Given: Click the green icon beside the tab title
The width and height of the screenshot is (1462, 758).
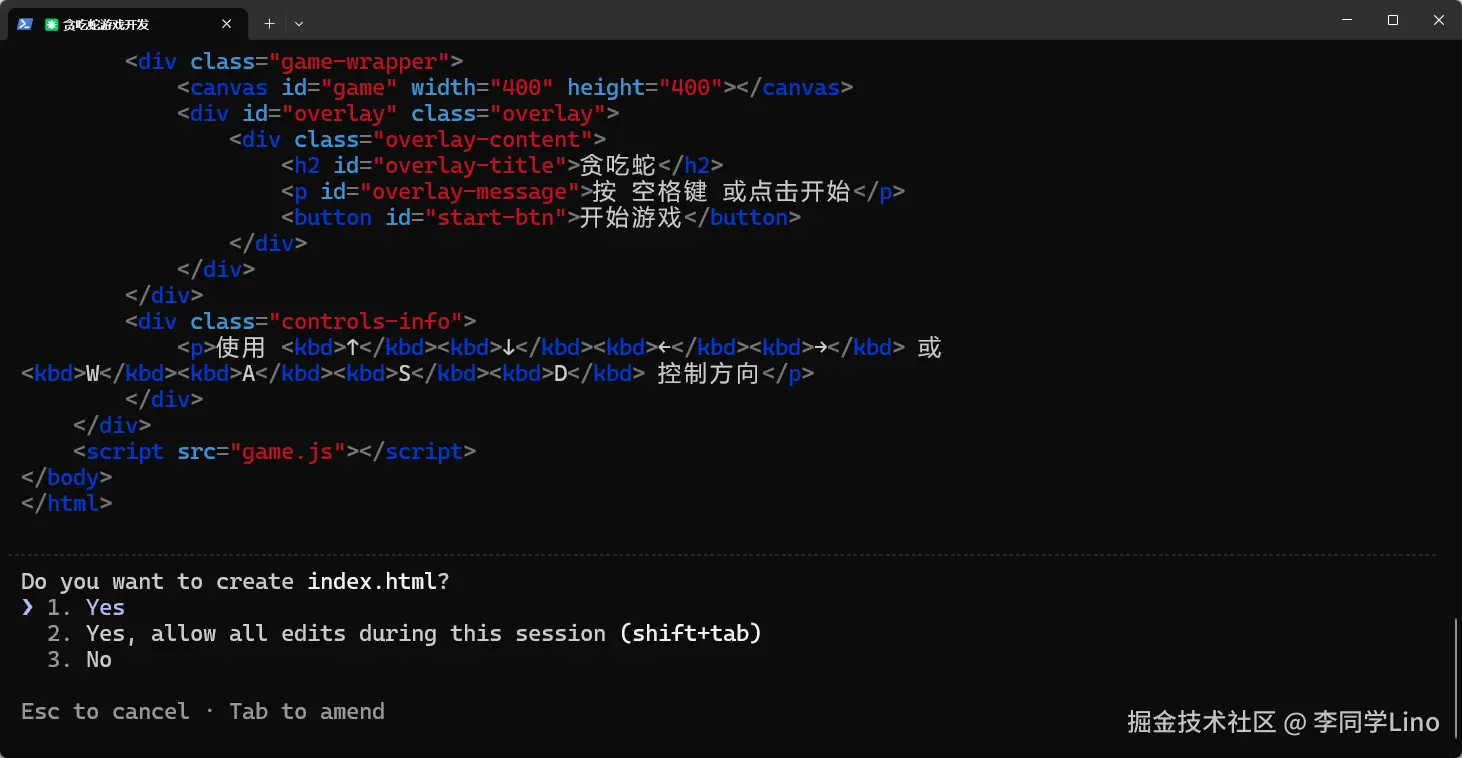Looking at the screenshot, I should tap(51, 24).
